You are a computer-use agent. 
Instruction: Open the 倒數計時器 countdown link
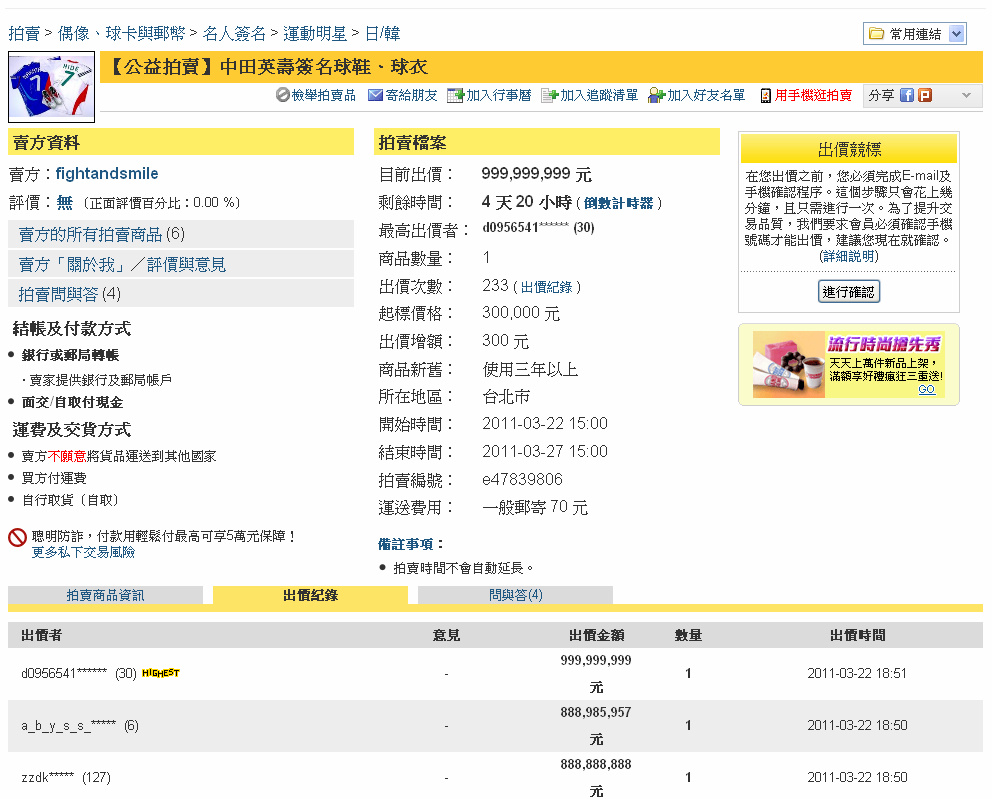[618, 203]
